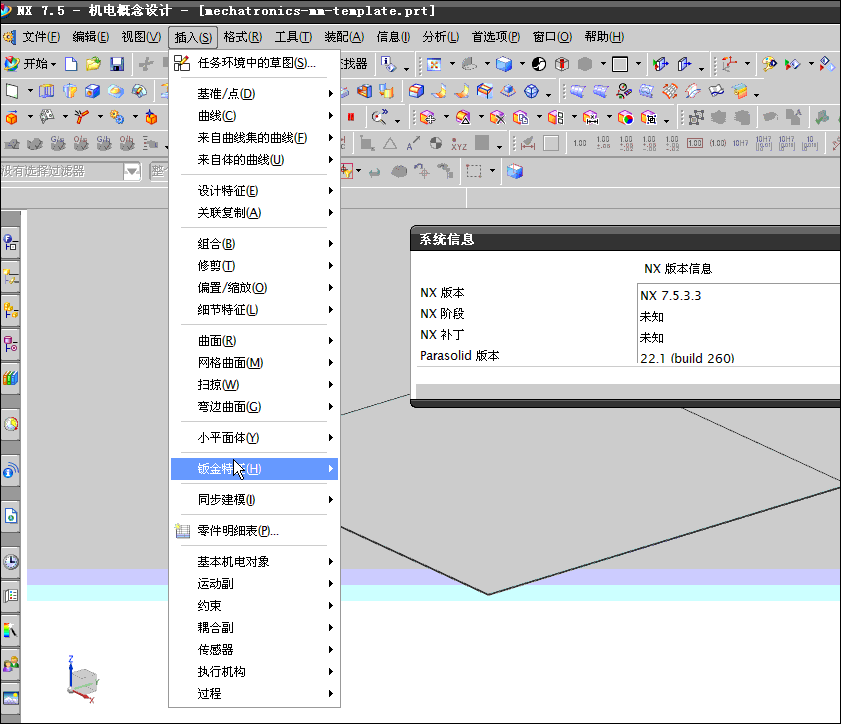Click the cube with plus sign icon
Image resolution: width=841 pixels, height=724 pixels.
[x=427, y=117]
